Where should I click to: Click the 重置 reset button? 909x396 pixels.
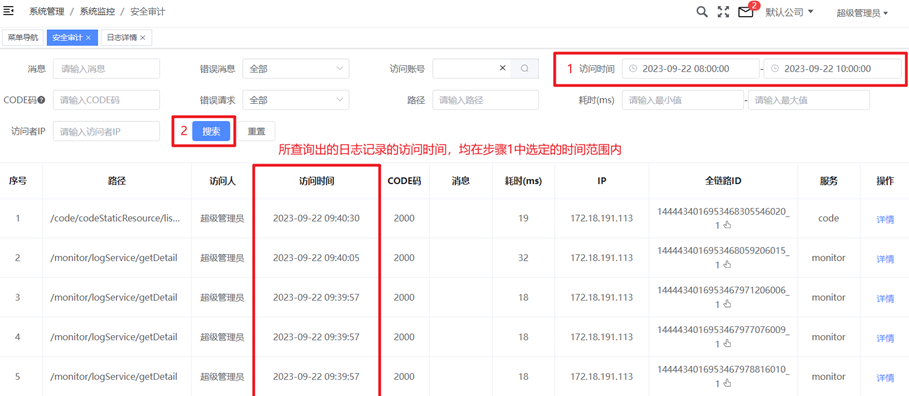coord(257,132)
